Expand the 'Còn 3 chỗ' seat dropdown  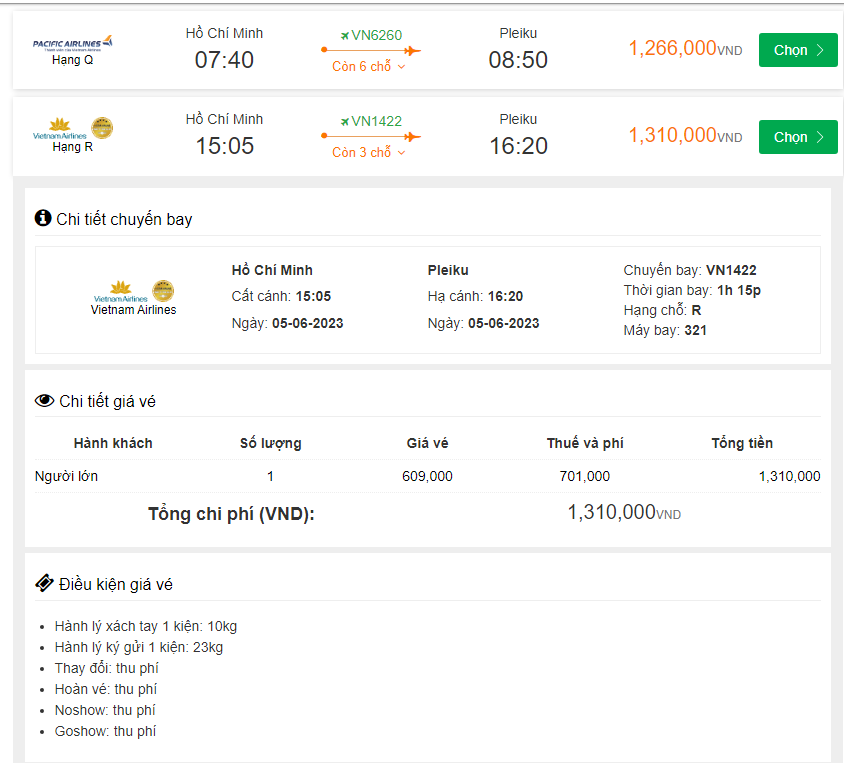pyautogui.click(x=369, y=153)
